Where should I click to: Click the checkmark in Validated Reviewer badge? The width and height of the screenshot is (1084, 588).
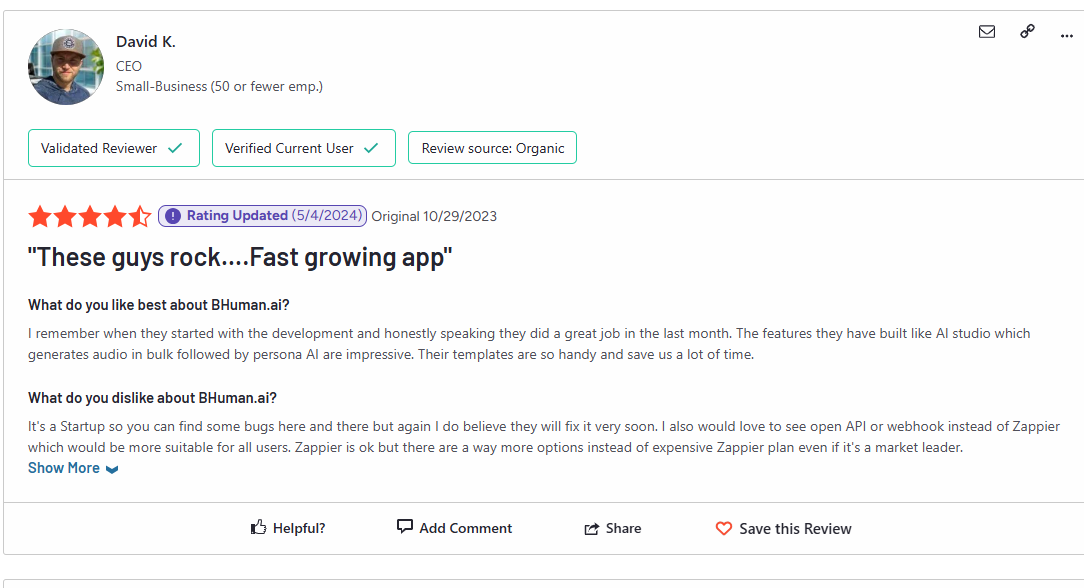click(175, 148)
